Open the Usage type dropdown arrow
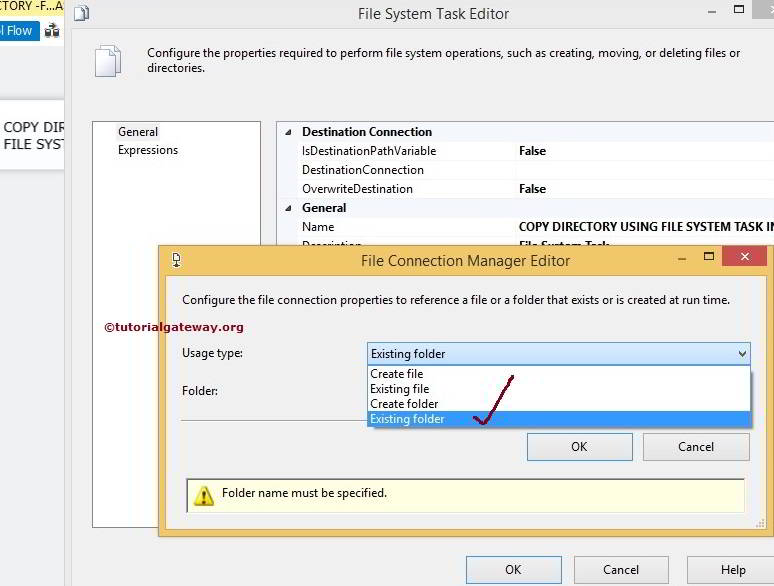This screenshot has width=774, height=586. pos(742,353)
